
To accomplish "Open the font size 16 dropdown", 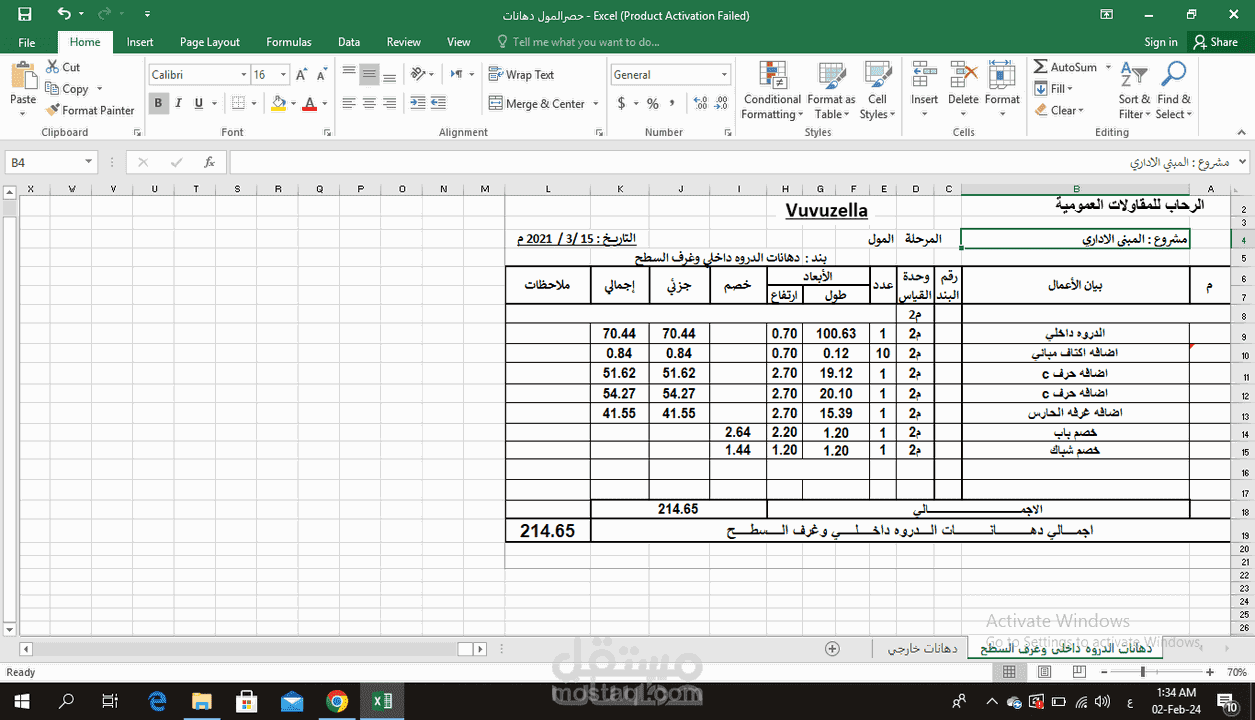I will pyautogui.click(x=284, y=75).
